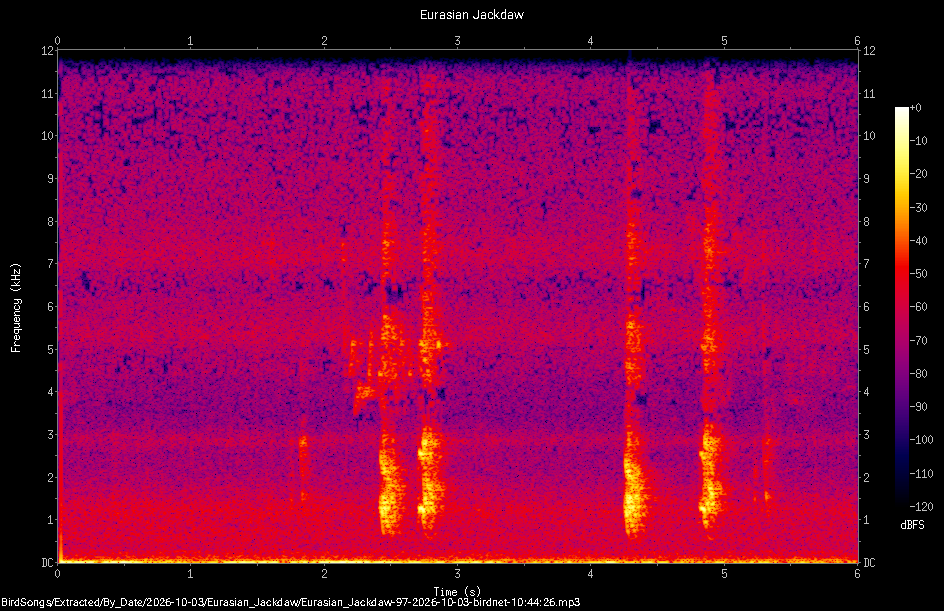Click '3' on the left frequency axis
The width and height of the screenshot is (944, 611).
tap(50, 435)
